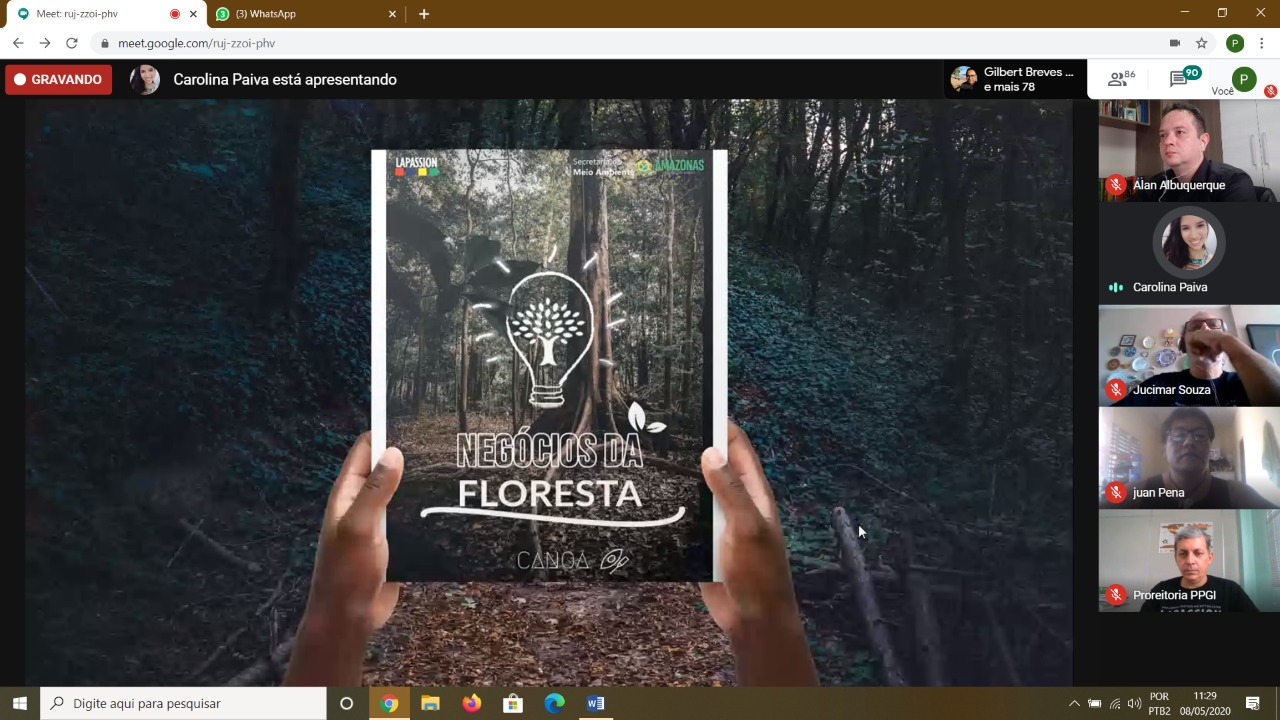
Task: Click the camera permission icon in address bar
Action: tap(1175, 43)
